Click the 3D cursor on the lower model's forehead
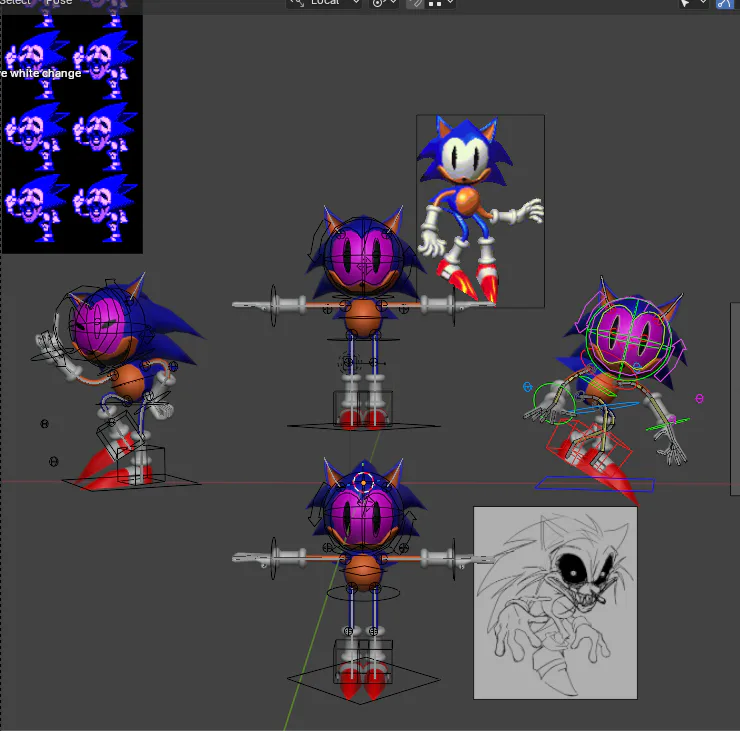The image size is (740, 731). [x=363, y=483]
